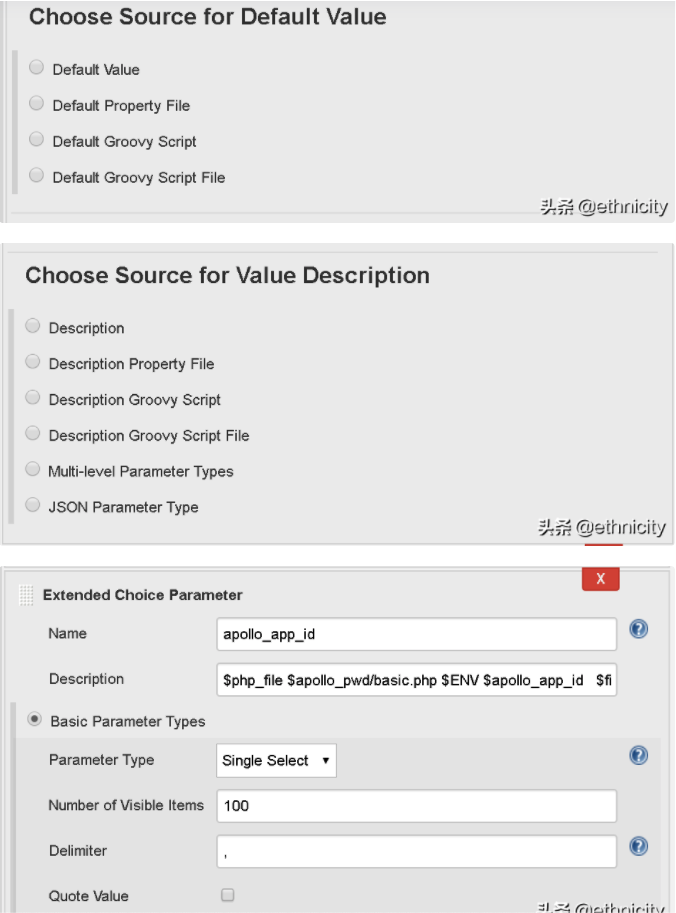Choose the Description Property File option
Screen dimensions: 676x913
pos(32,363)
